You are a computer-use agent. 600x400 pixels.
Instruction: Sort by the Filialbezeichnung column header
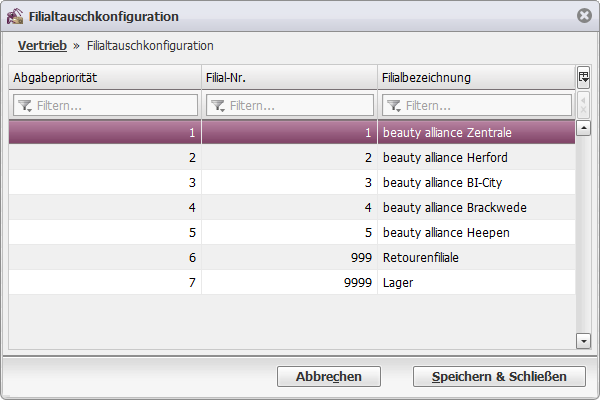tap(476, 78)
